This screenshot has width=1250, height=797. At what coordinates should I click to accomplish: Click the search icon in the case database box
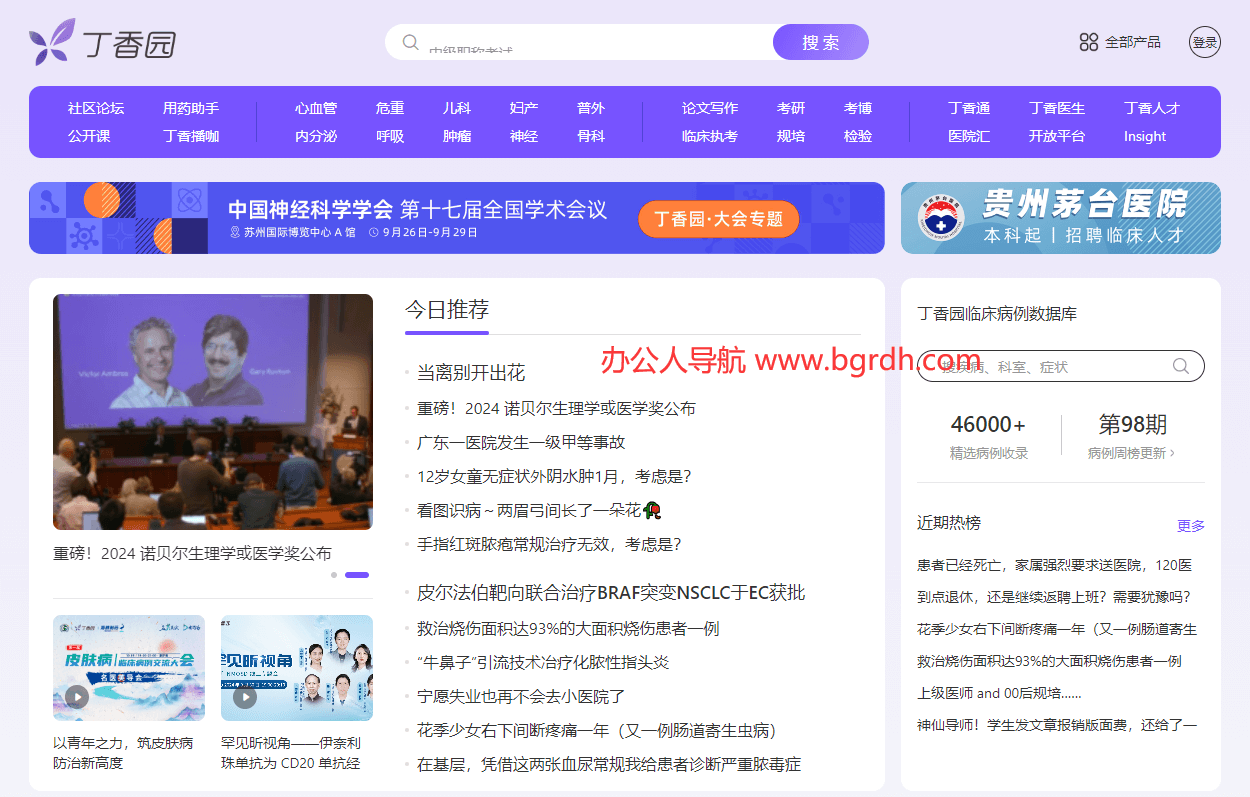[1181, 366]
